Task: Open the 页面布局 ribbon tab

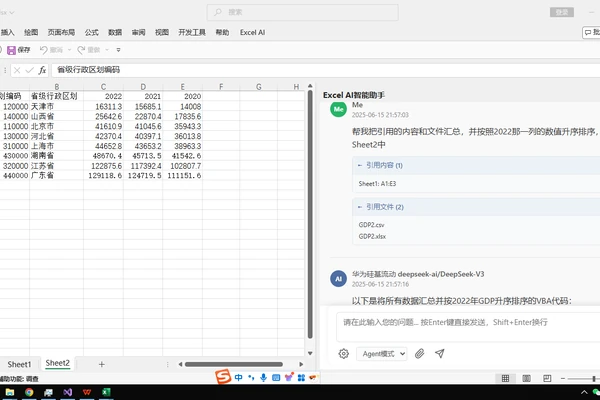Action: pos(61,33)
